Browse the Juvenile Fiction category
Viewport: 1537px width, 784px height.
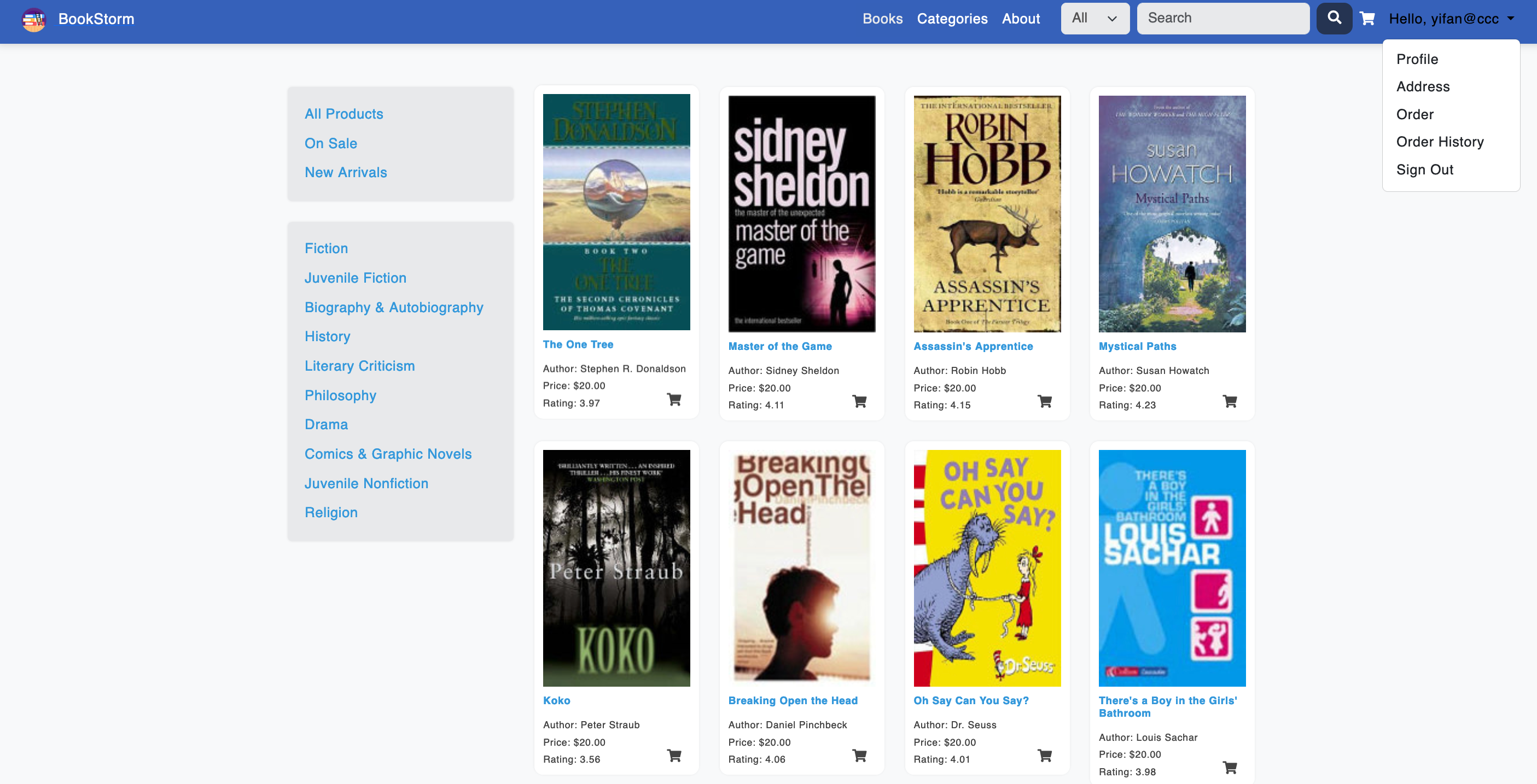pyautogui.click(x=355, y=278)
